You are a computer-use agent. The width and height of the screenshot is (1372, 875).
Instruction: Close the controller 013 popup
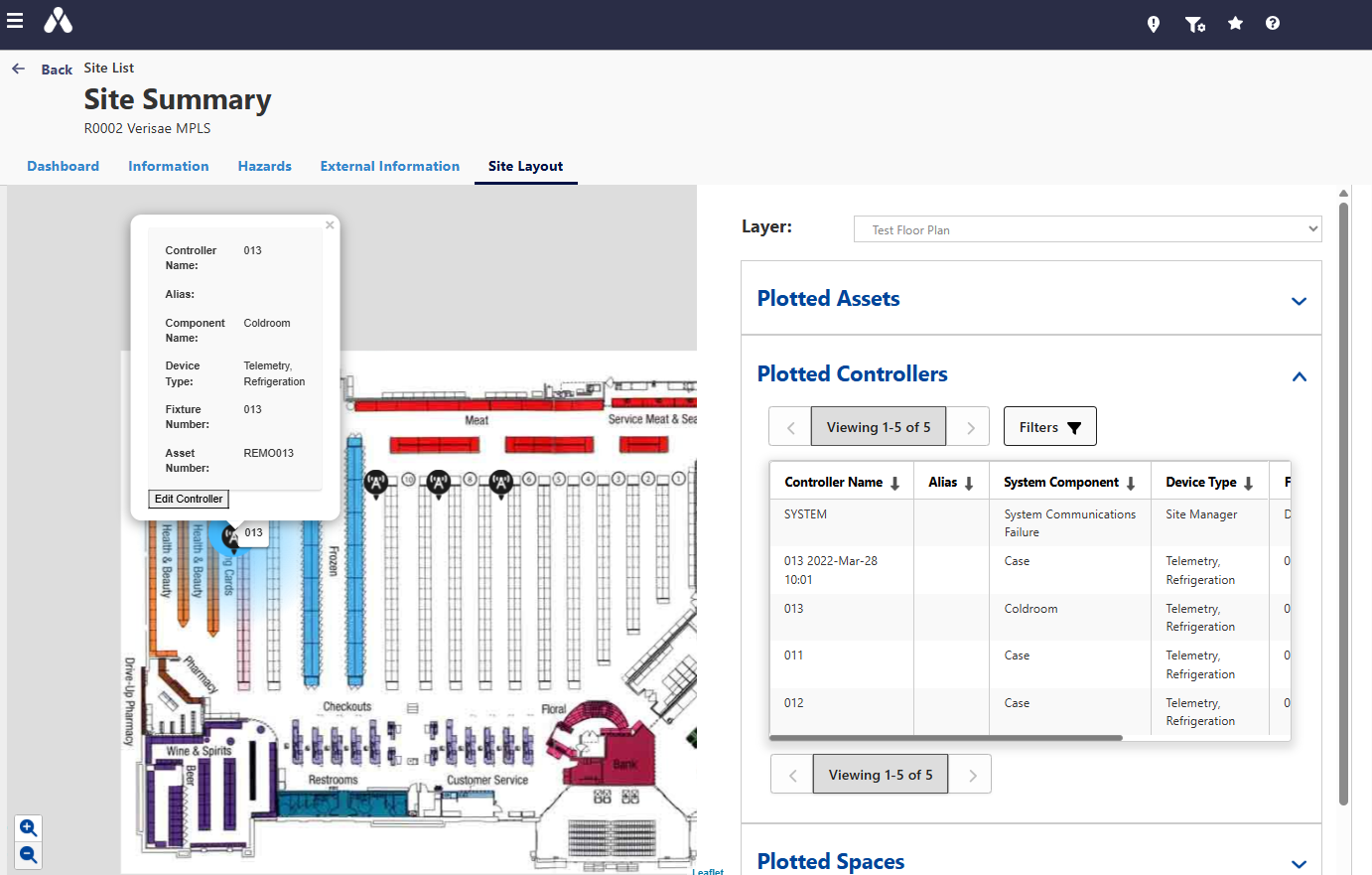[330, 225]
